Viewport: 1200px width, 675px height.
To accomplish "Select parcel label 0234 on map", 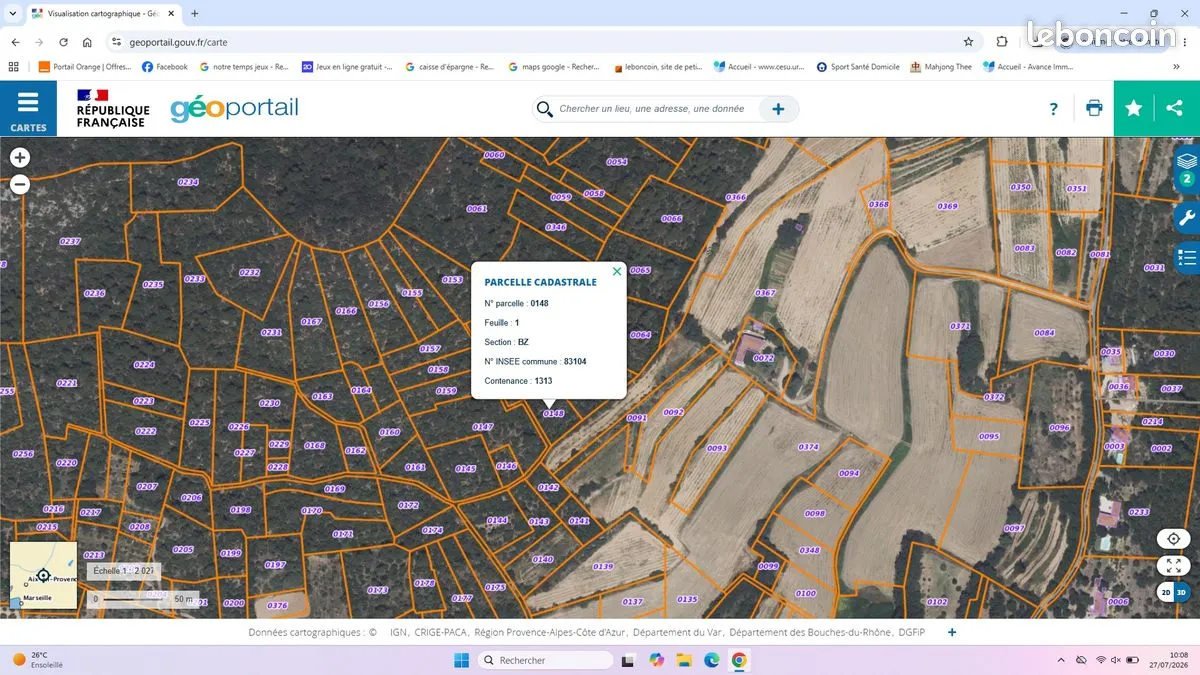I will click(x=188, y=182).
